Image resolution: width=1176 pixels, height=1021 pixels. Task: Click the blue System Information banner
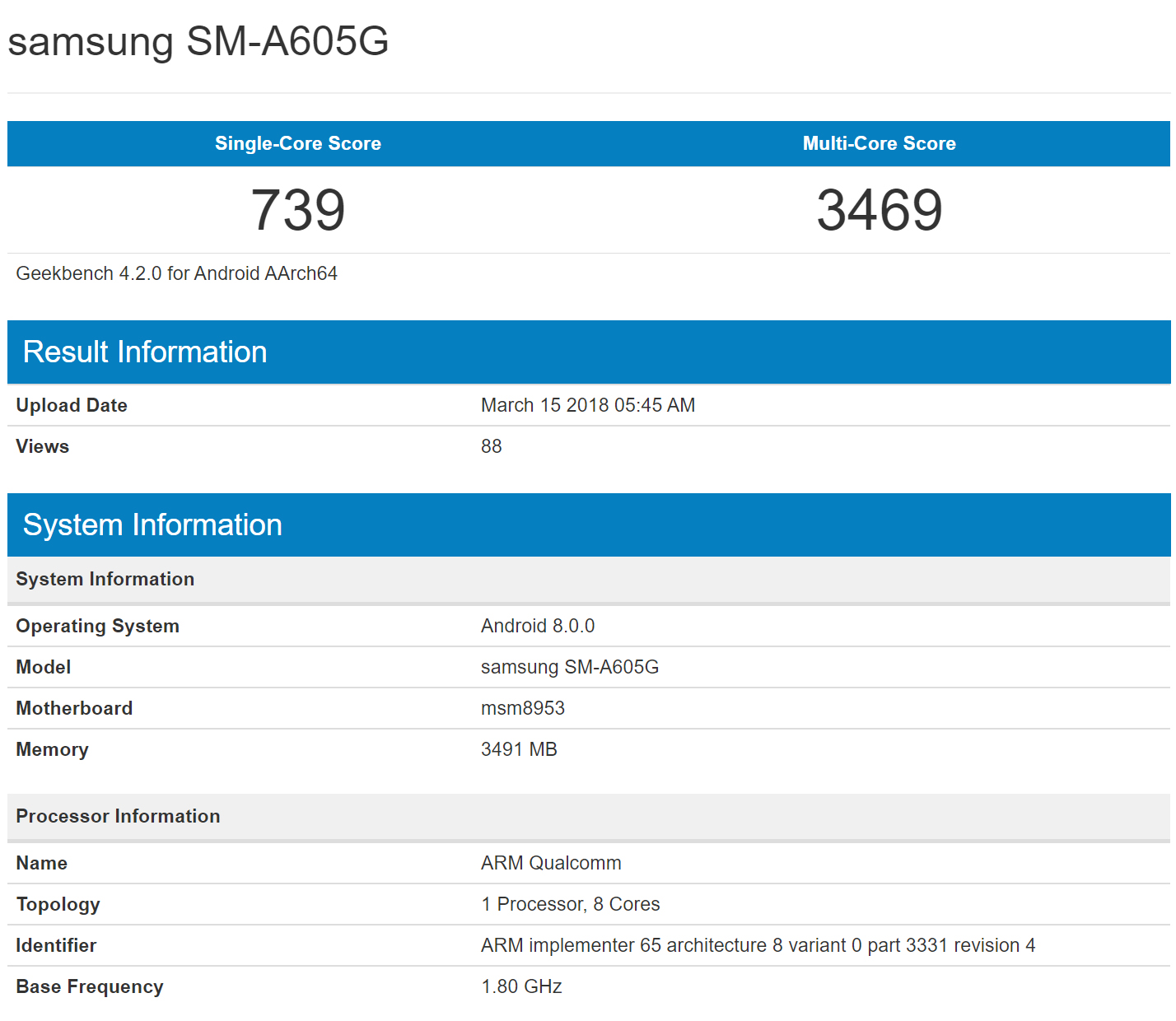click(152, 525)
